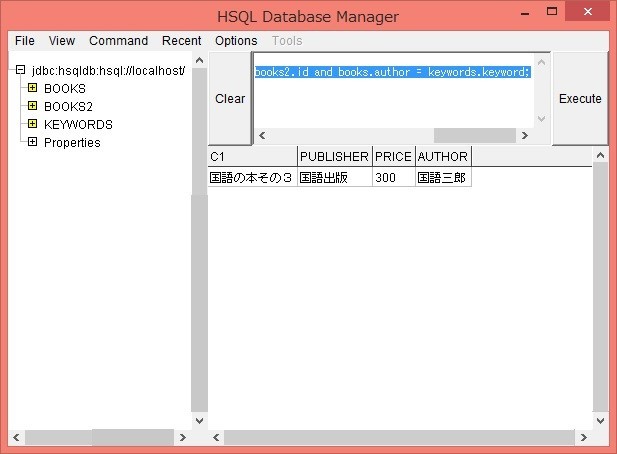This screenshot has width=617, height=454.
Task: Click the C1 column header
Action: (x=253, y=157)
